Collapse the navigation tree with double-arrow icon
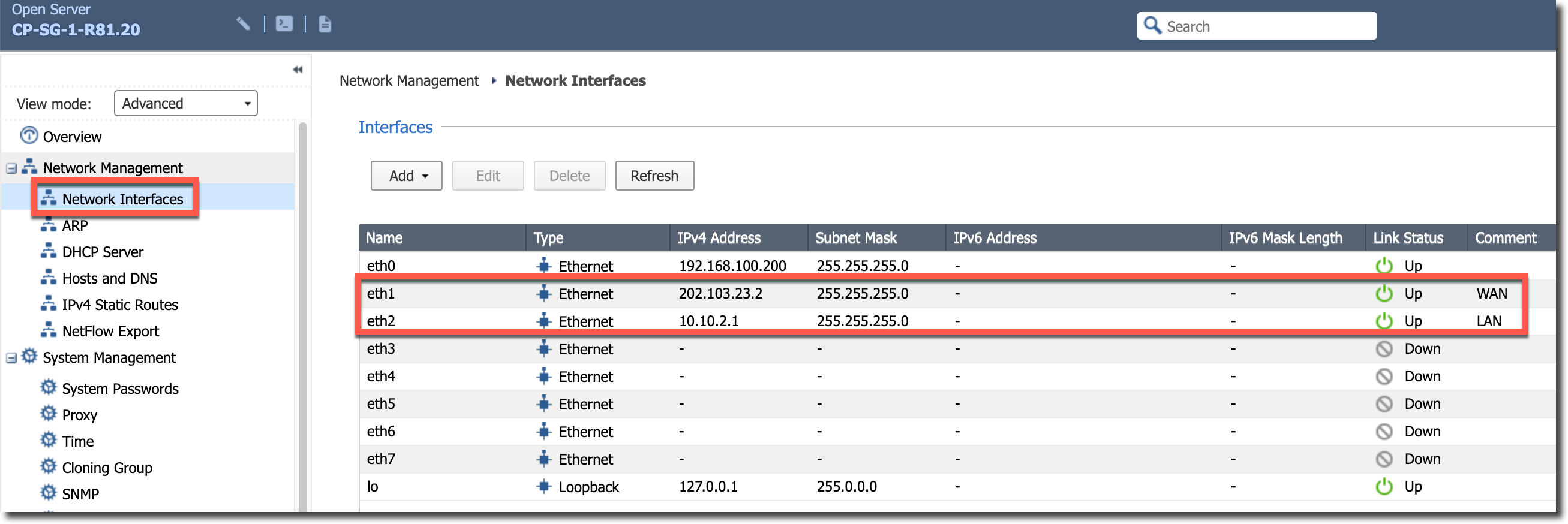 pos(298,70)
